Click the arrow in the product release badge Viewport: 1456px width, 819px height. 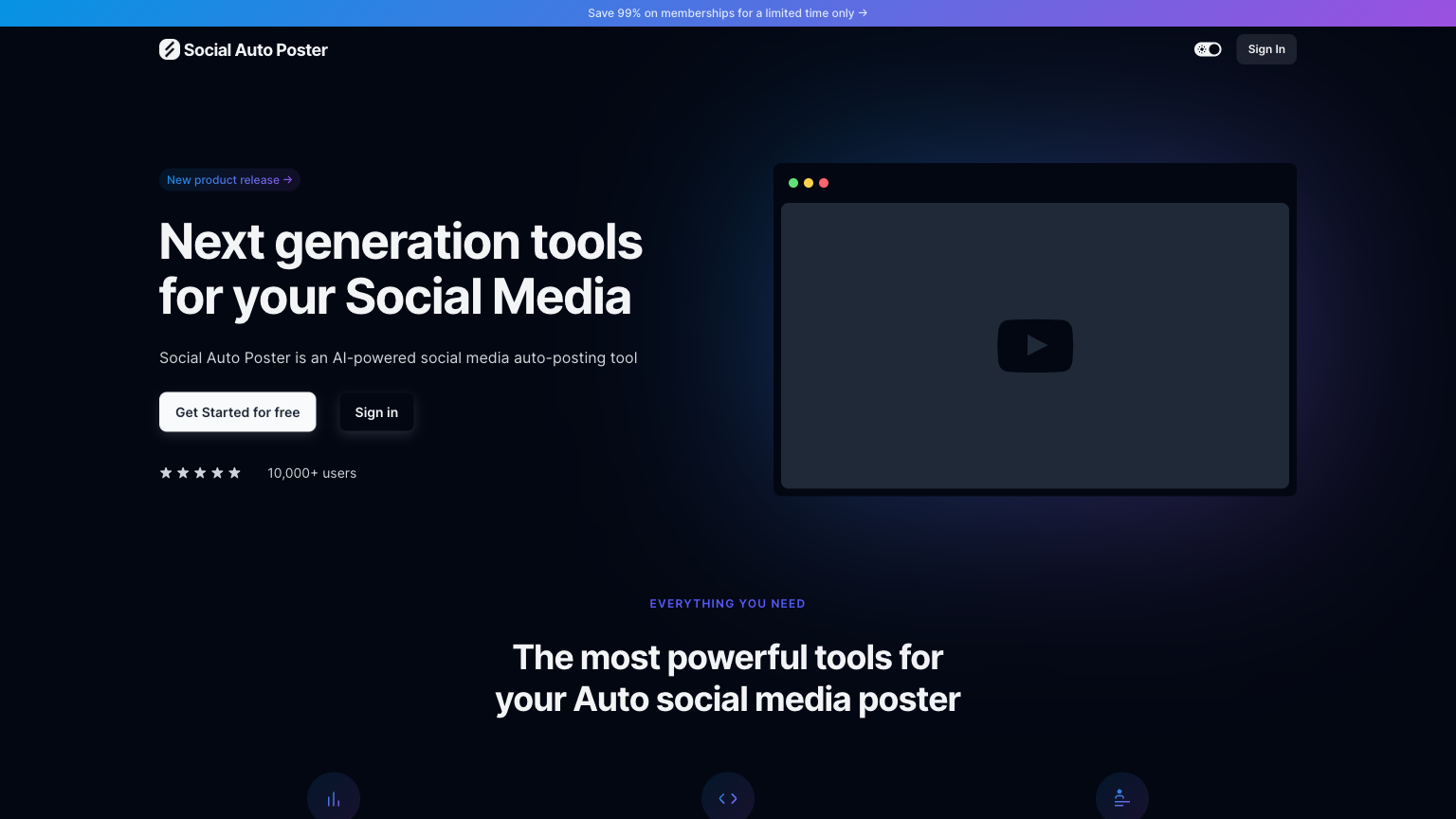(x=287, y=180)
